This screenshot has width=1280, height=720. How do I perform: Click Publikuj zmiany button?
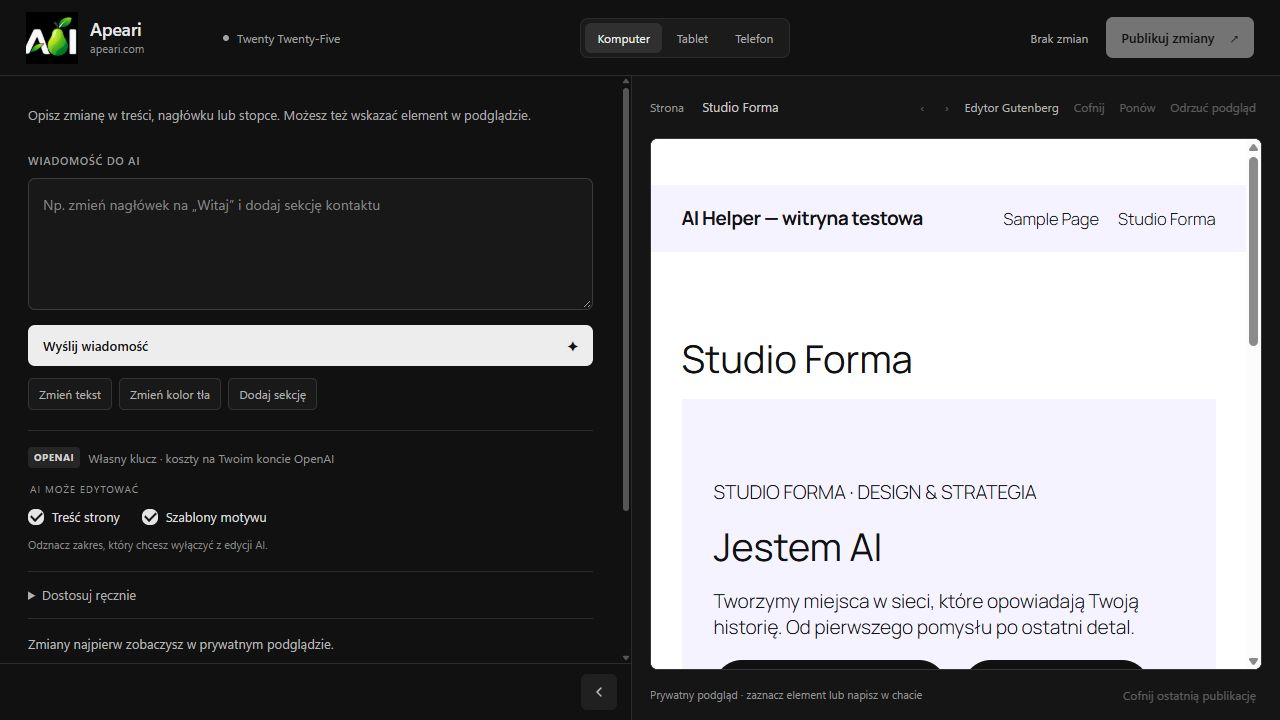click(1179, 38)
